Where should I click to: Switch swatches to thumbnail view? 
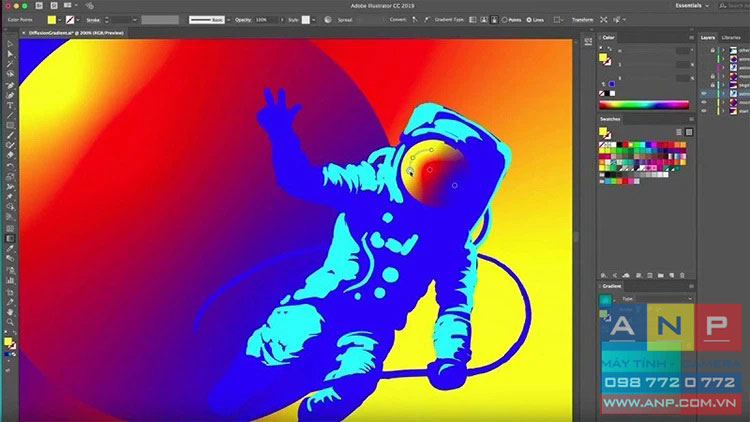click(689, 132)
